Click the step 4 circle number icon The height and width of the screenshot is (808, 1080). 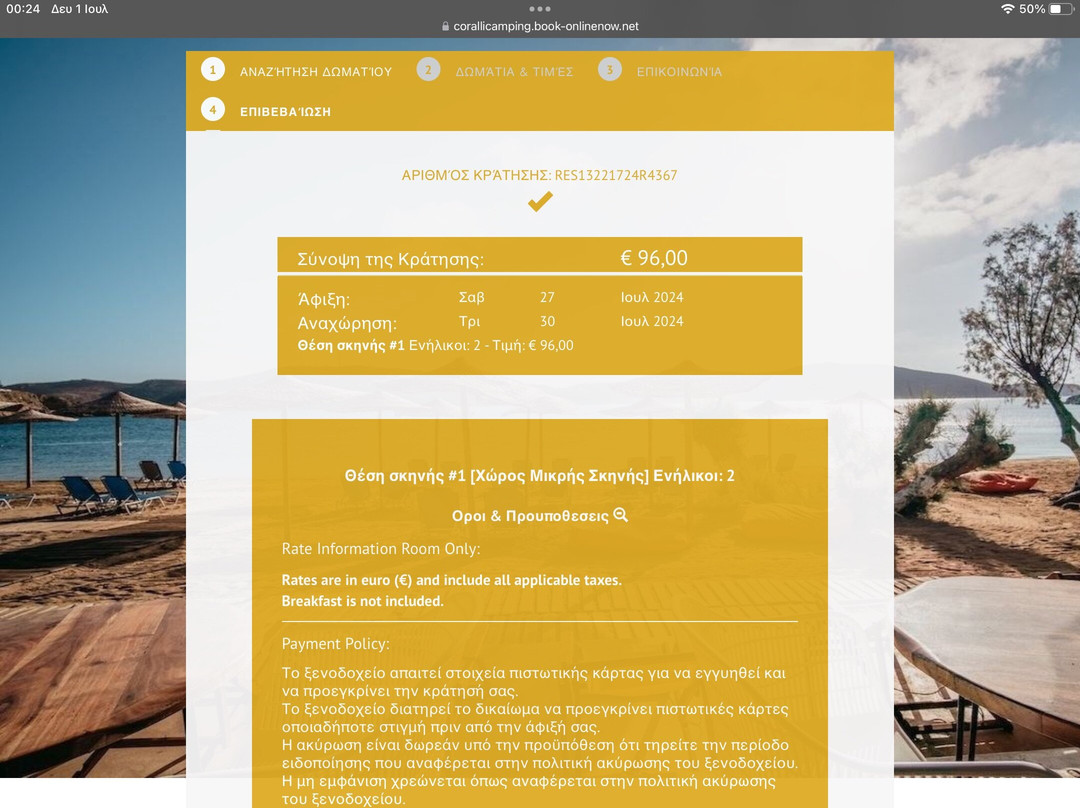[x=212, y=110]
